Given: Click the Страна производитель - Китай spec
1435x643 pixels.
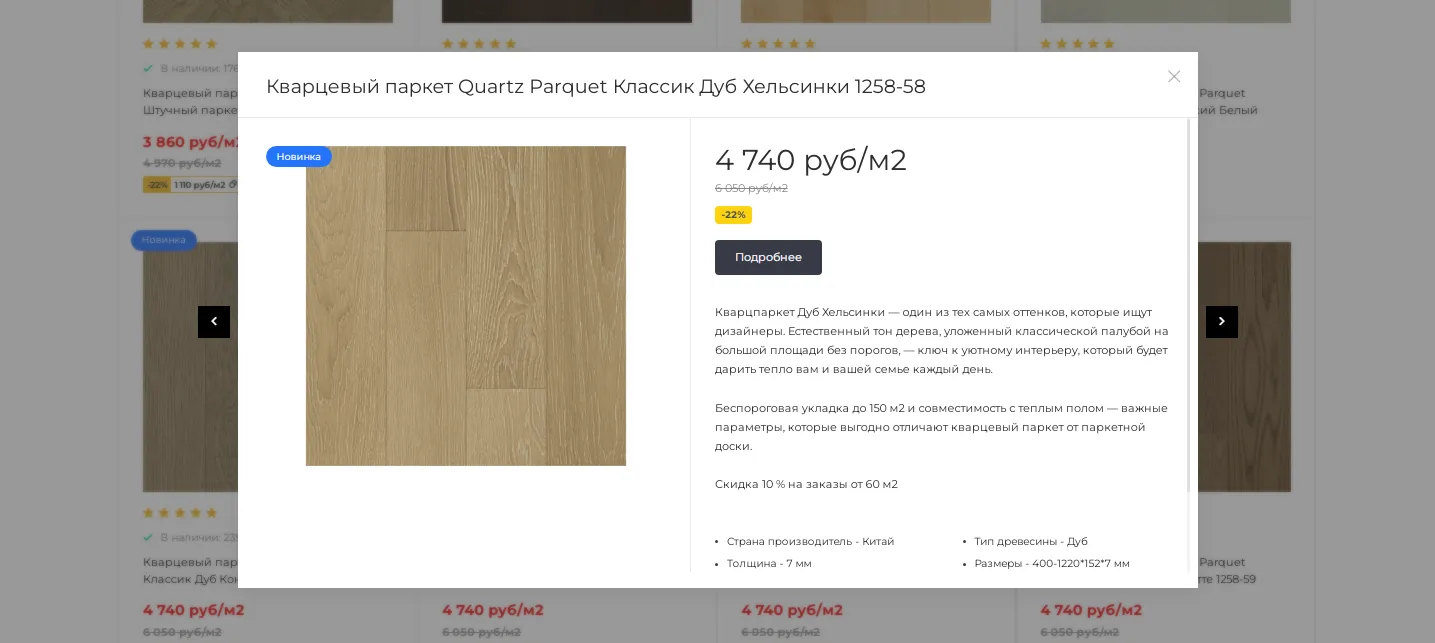Looking at the screenshot, I should point(810,541).
